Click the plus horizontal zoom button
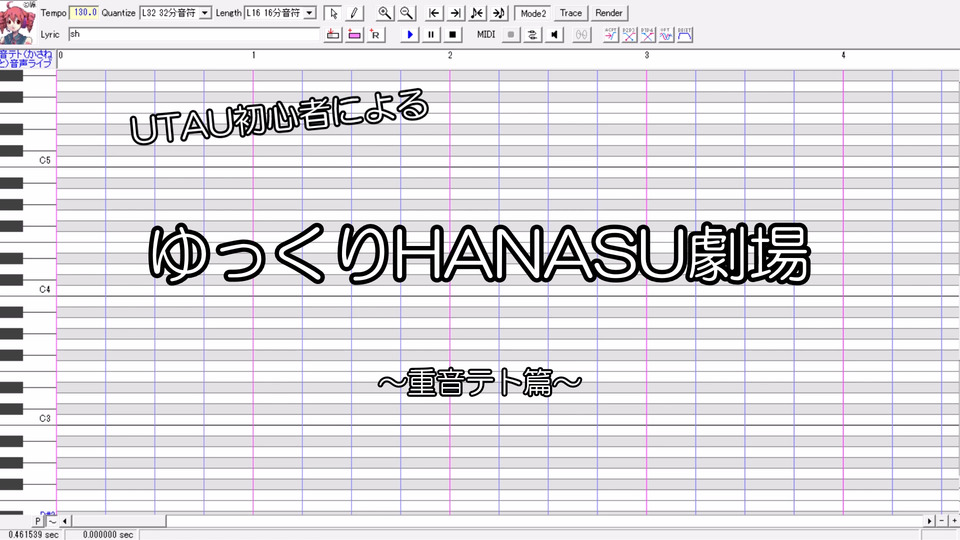 coord(954,521)
